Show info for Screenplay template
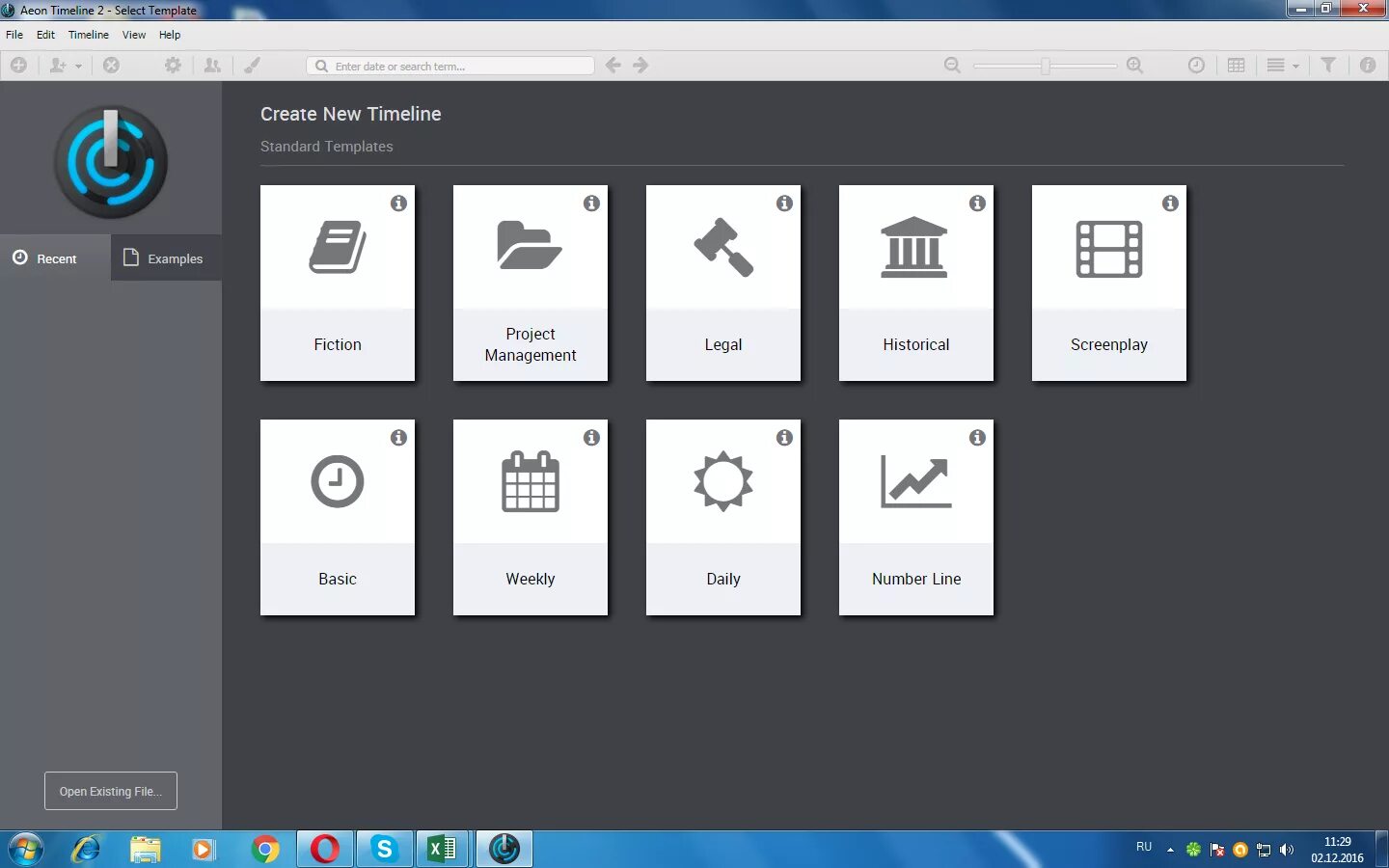The image size is (1389, 868). 1170,203
